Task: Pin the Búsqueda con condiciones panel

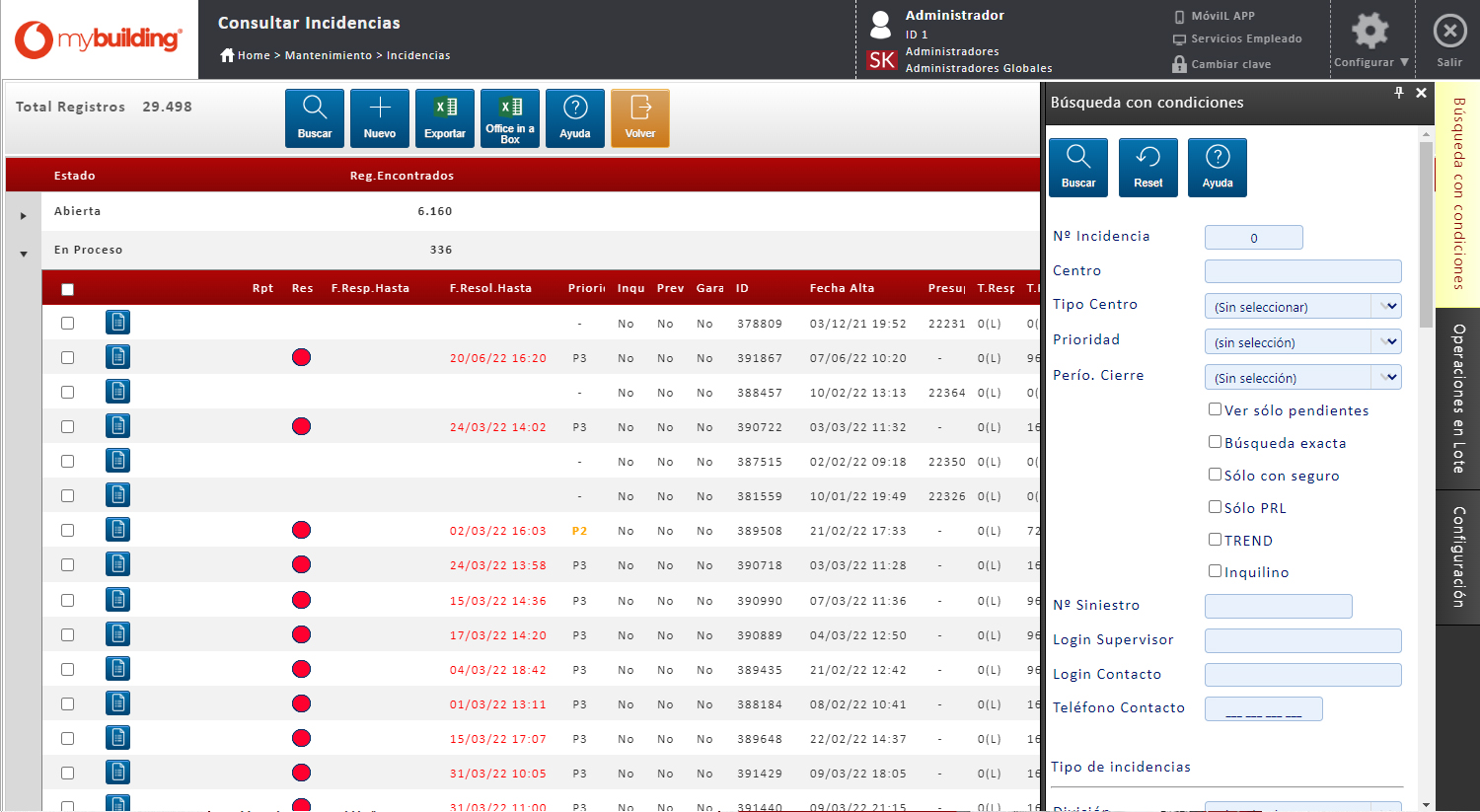Action: [x=1398, y=93]
